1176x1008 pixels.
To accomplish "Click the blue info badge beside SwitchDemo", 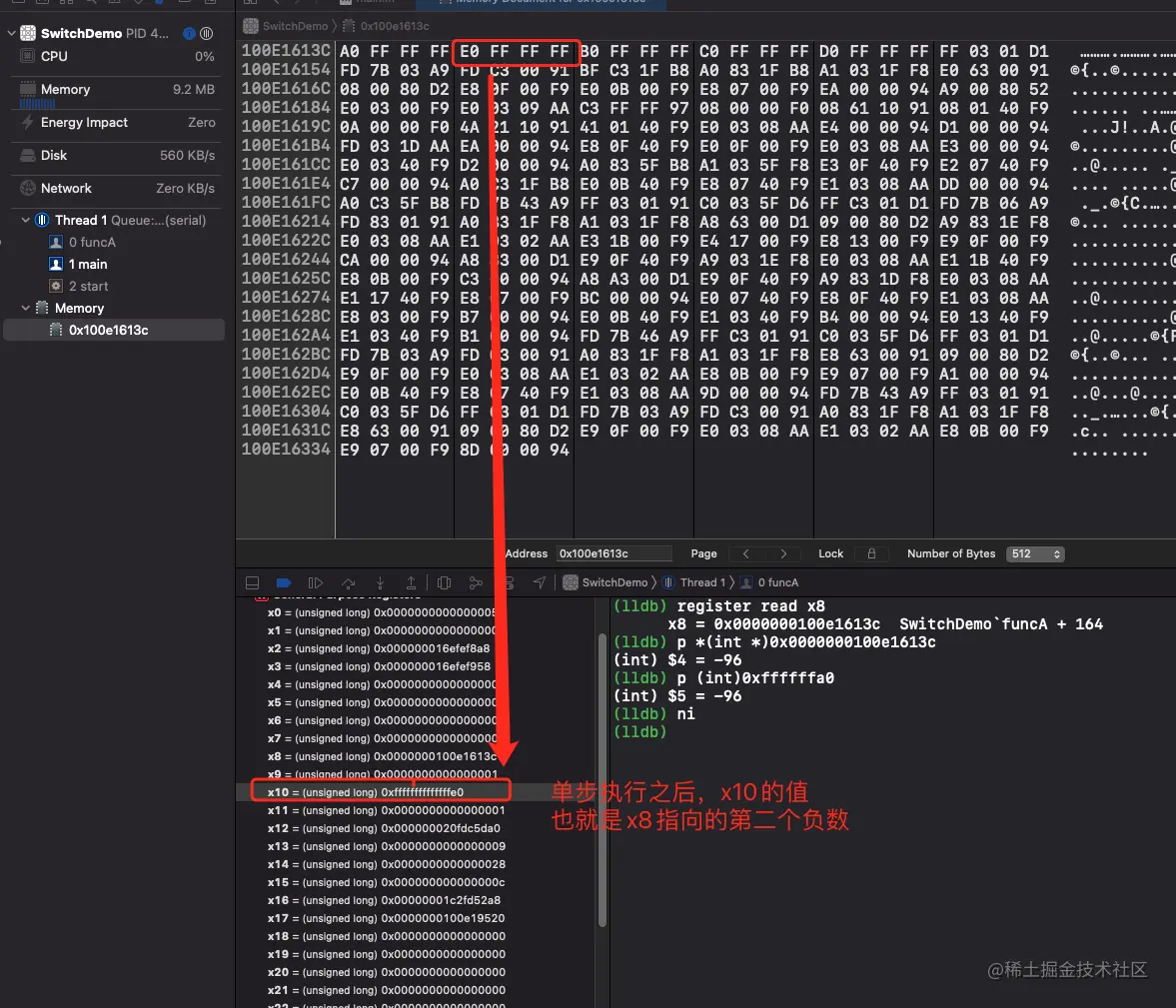I will (x=189, y=33).
